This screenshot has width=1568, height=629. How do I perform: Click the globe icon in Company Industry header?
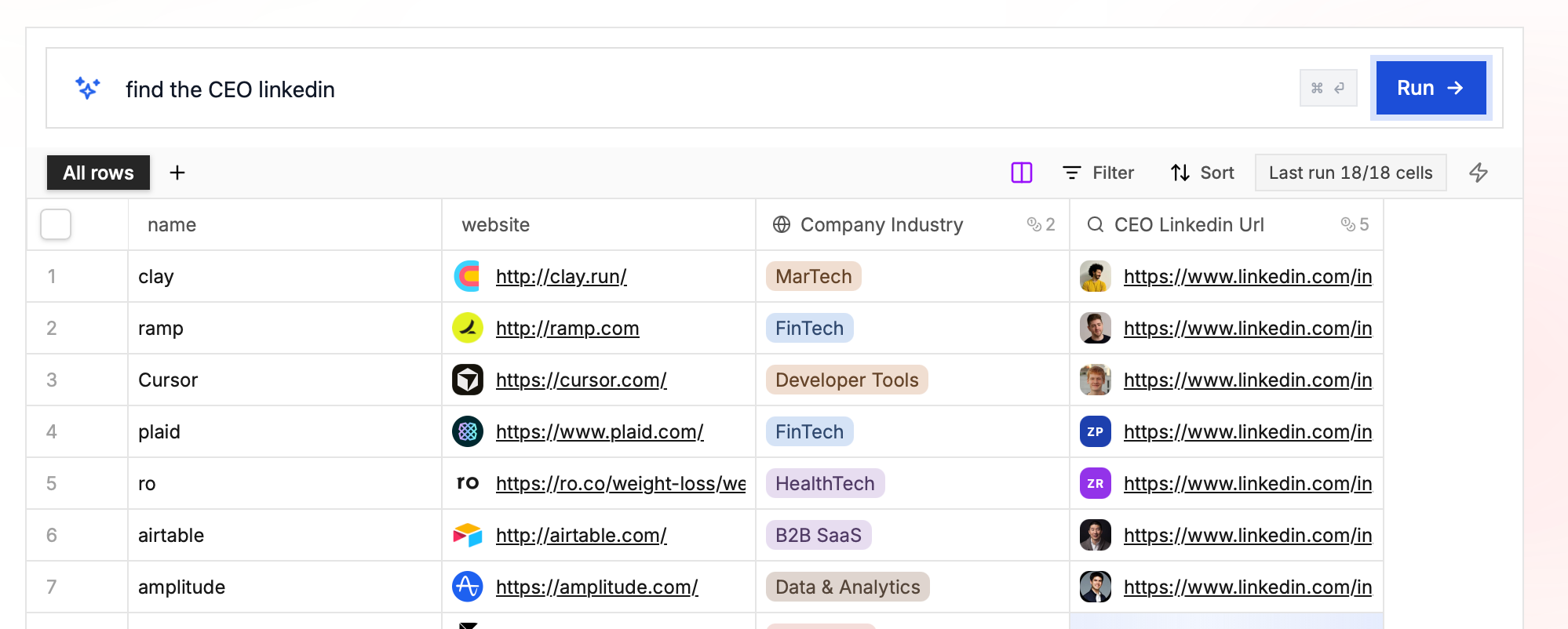point(782,224)
